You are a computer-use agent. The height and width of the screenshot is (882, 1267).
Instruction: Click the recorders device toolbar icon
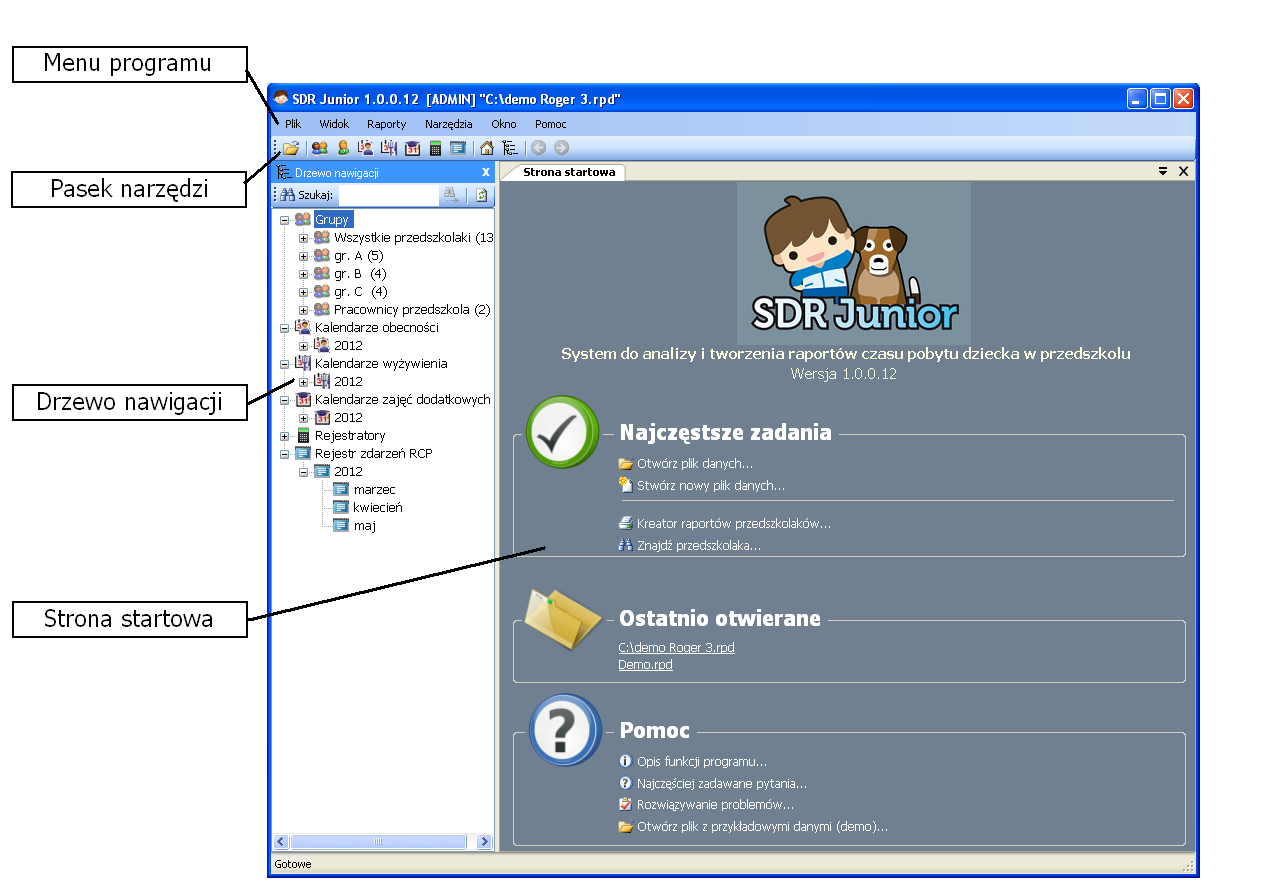click(x=435, y=148)
